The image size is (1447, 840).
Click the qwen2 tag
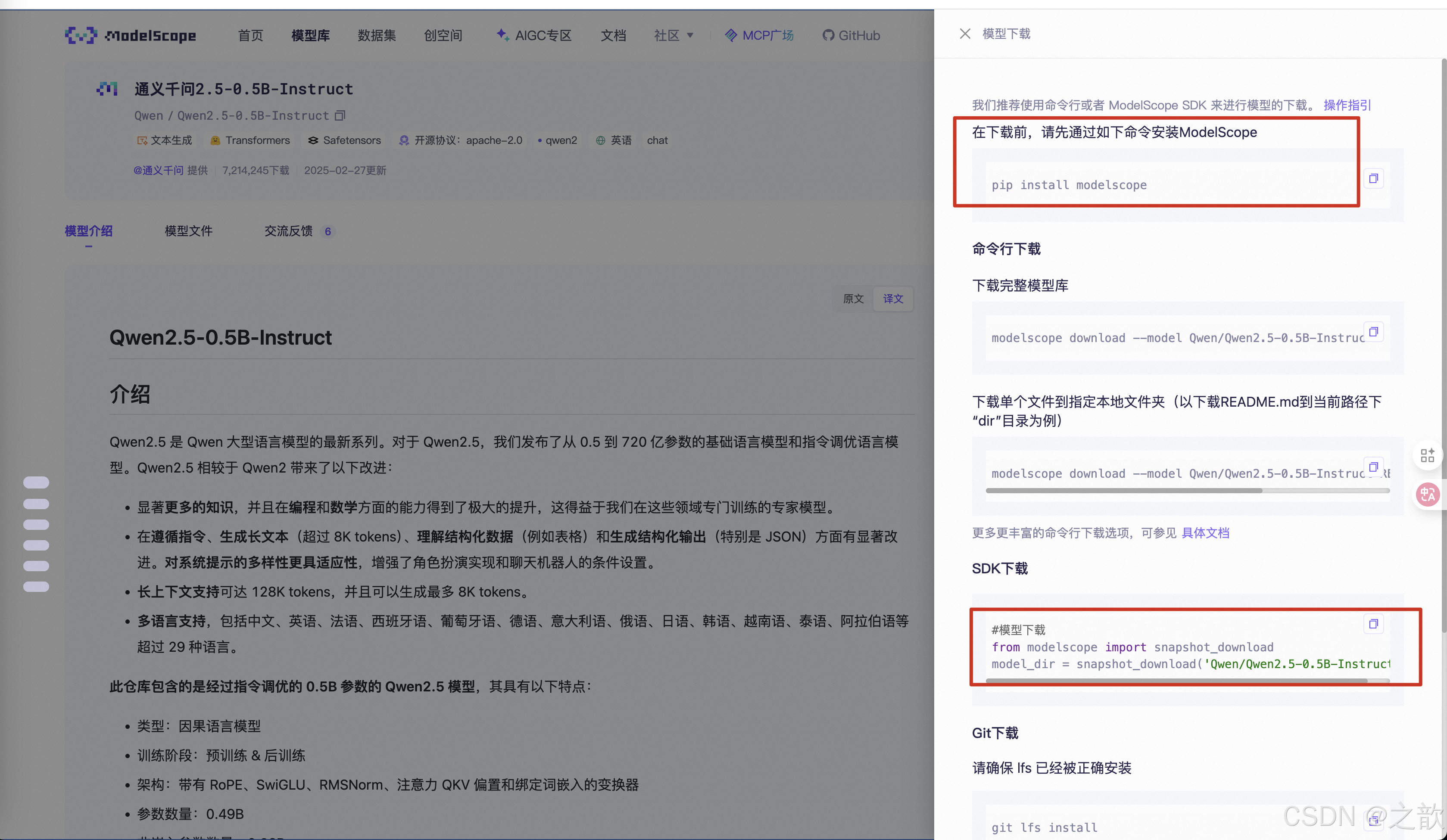point(557,140)
